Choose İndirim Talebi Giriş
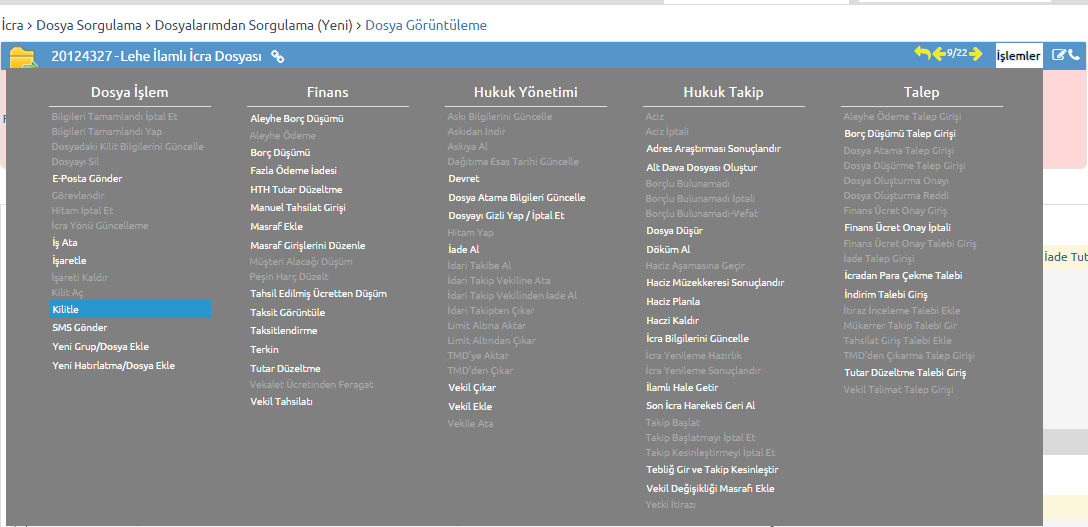The width and height of the screenshot is (1088, 527). (885, 295)
